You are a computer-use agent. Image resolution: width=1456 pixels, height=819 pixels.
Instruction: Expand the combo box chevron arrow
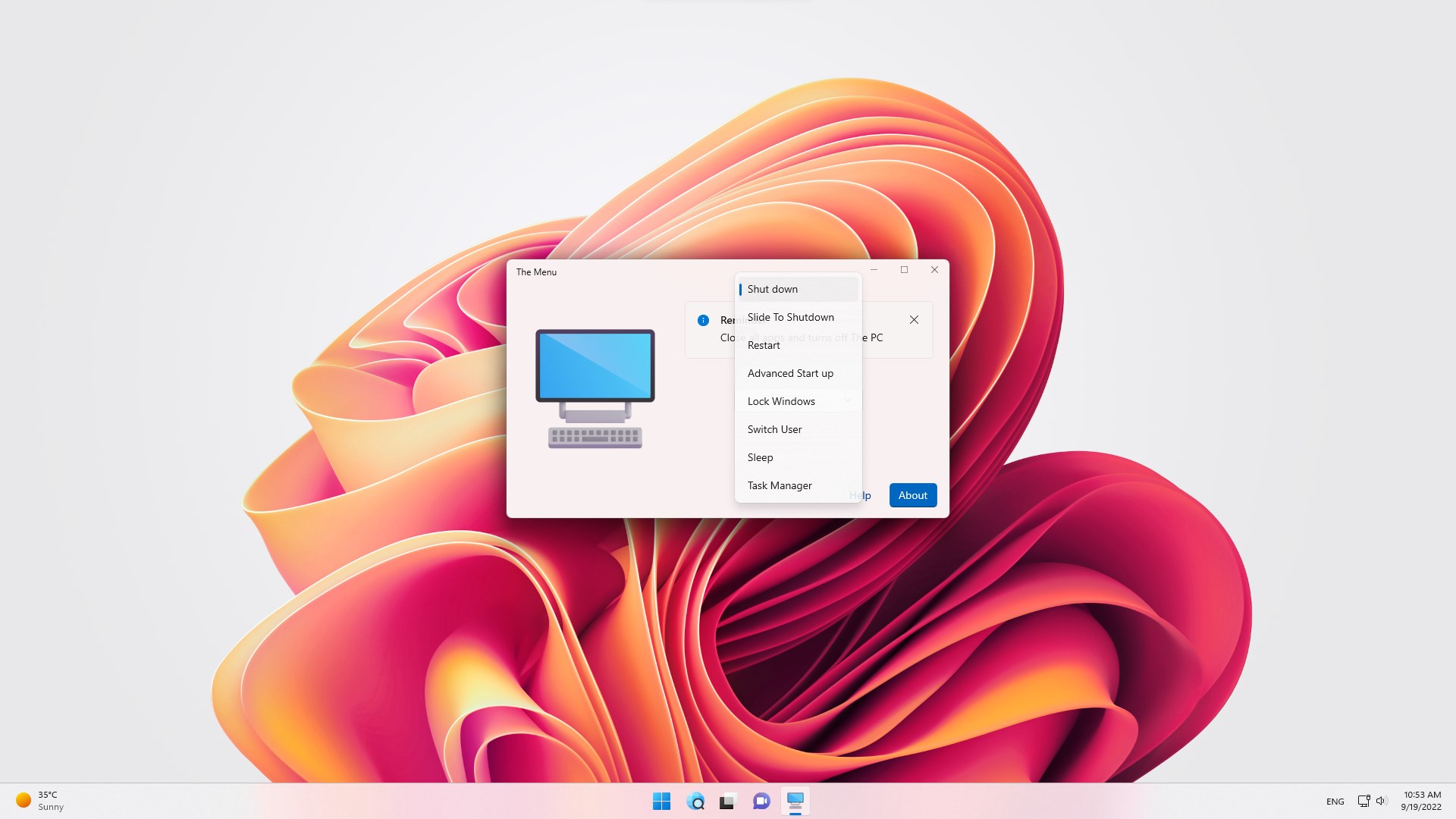point(848,401)
